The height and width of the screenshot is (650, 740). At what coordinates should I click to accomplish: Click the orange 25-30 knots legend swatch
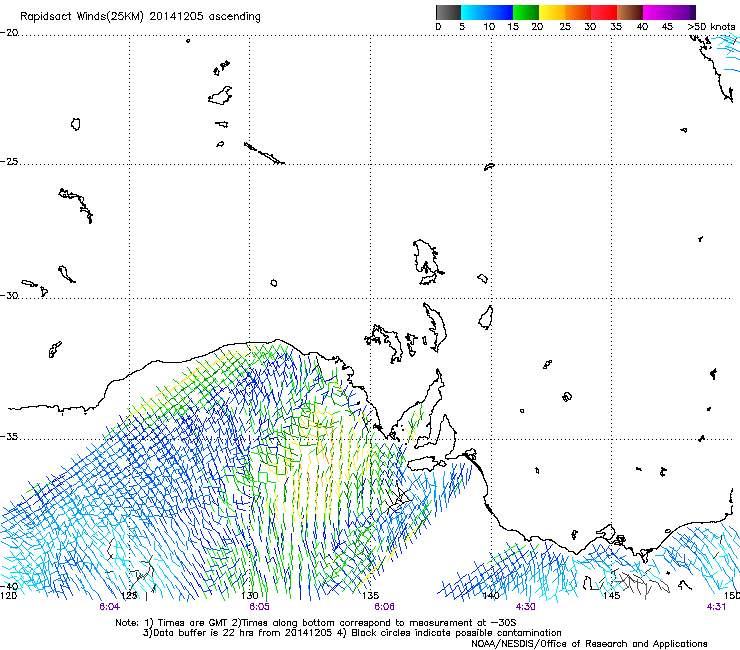578,12
